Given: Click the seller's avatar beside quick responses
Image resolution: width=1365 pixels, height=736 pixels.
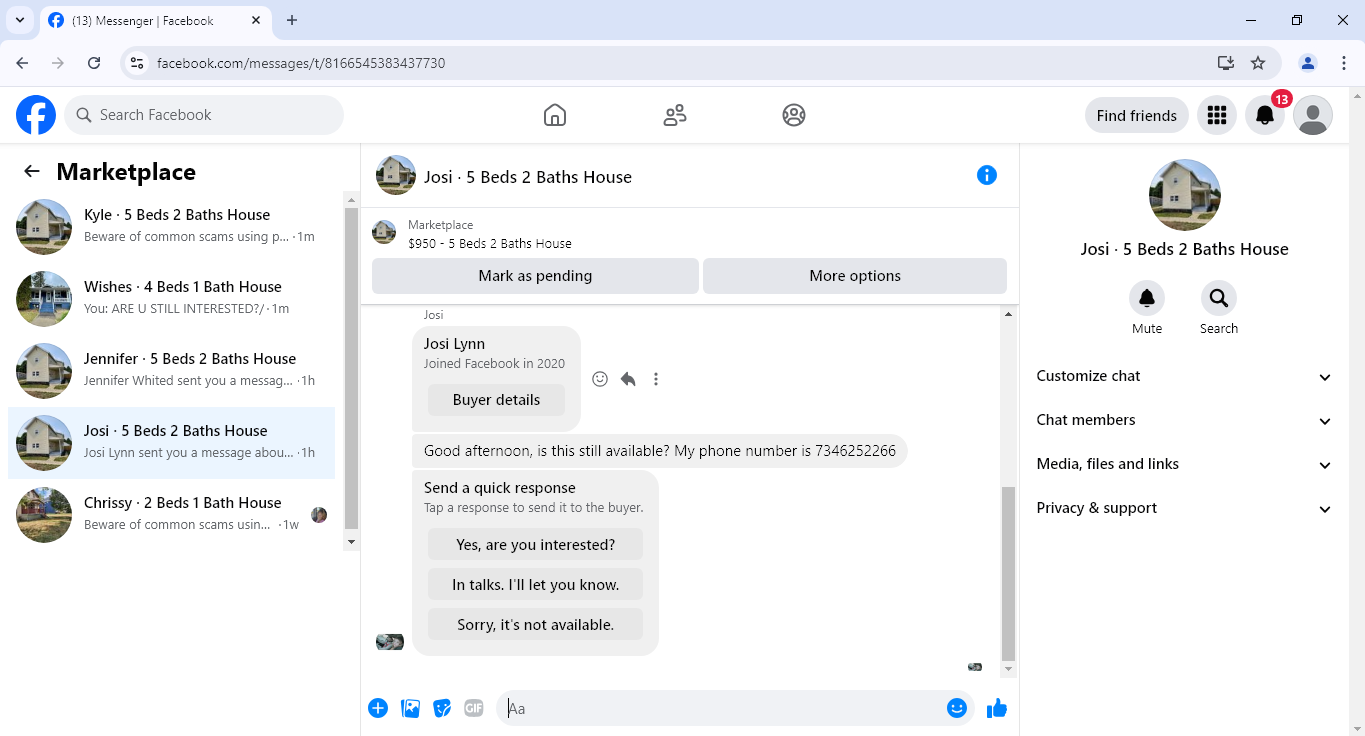Looking at the screenshot, I should point(390,641).
